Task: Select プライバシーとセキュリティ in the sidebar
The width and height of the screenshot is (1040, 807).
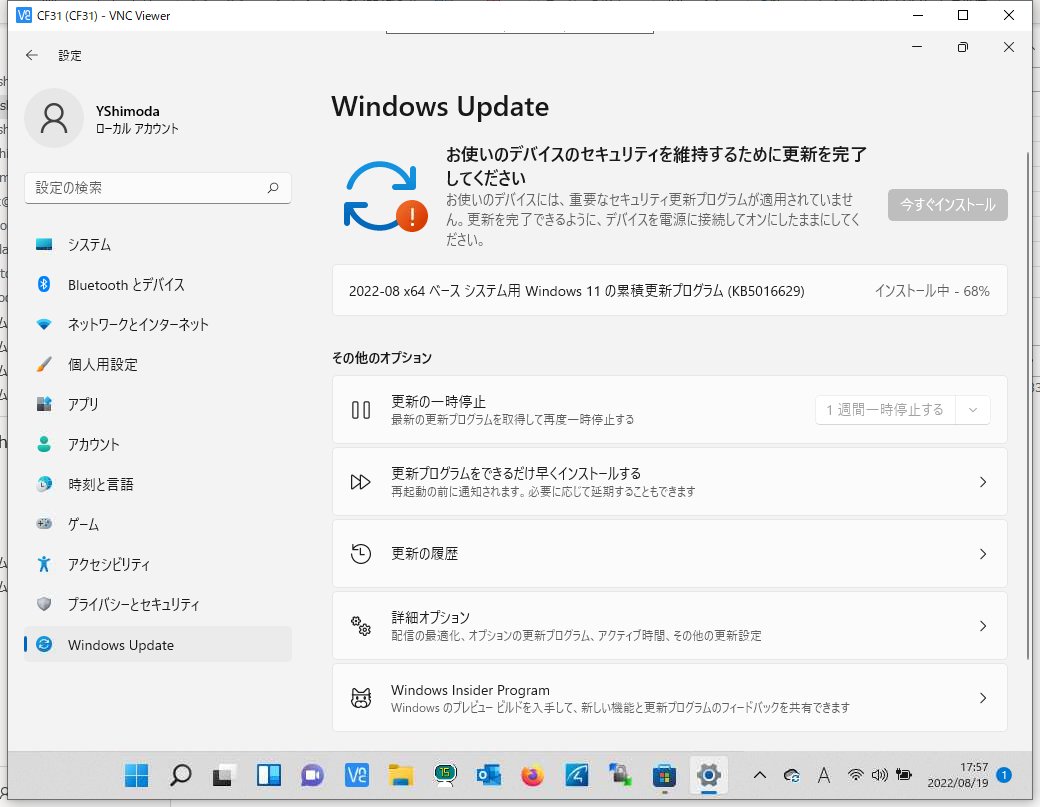Action: pyautogui.click(x=158, y=605)
